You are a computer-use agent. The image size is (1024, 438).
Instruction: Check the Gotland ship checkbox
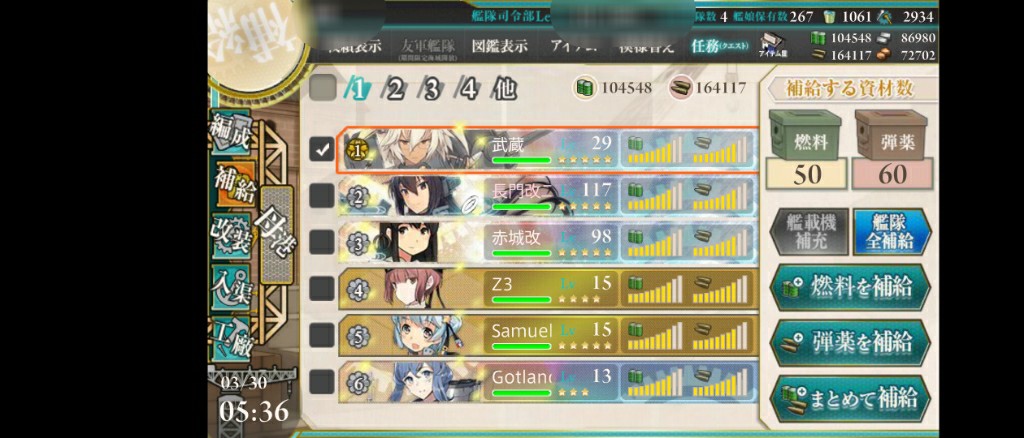pos(321,381)
